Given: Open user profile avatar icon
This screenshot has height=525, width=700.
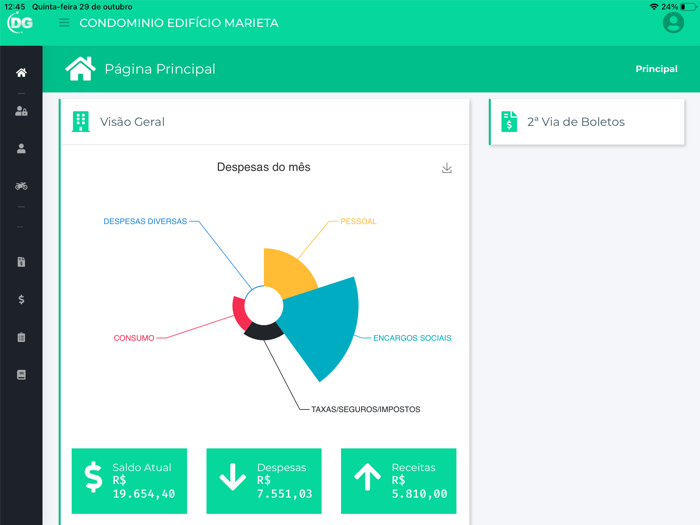Looking at the screenshot, I should [673, 22].
